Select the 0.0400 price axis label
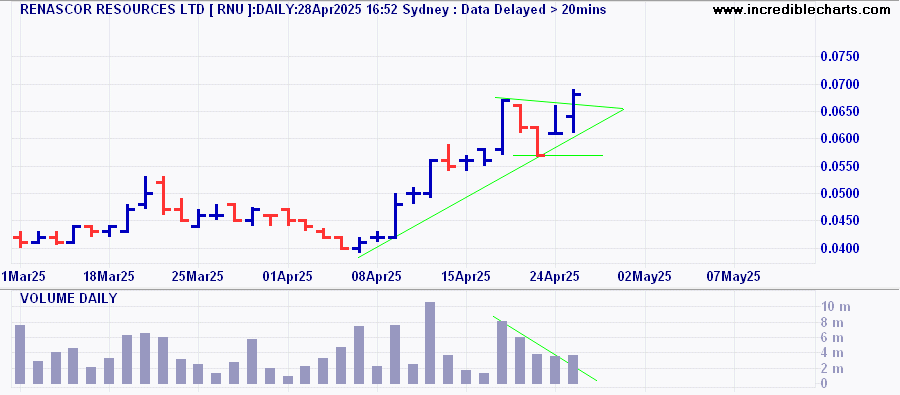This screenshot has height=395, width=900. [x=840, y=249]
